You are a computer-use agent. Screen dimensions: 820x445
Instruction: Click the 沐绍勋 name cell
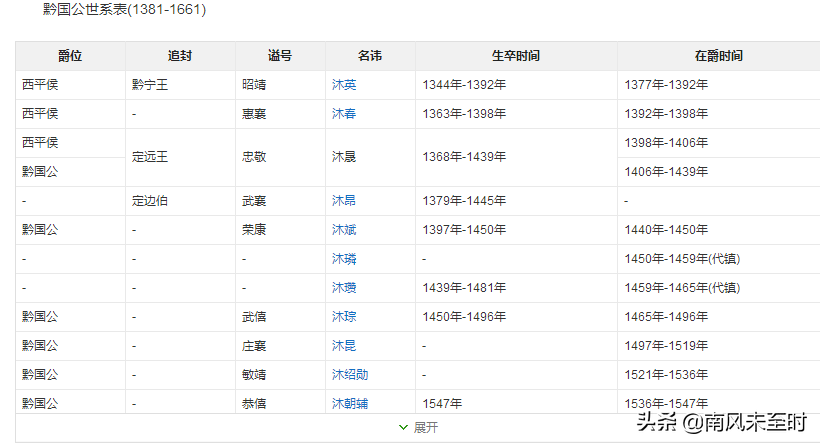coord(350,375)
